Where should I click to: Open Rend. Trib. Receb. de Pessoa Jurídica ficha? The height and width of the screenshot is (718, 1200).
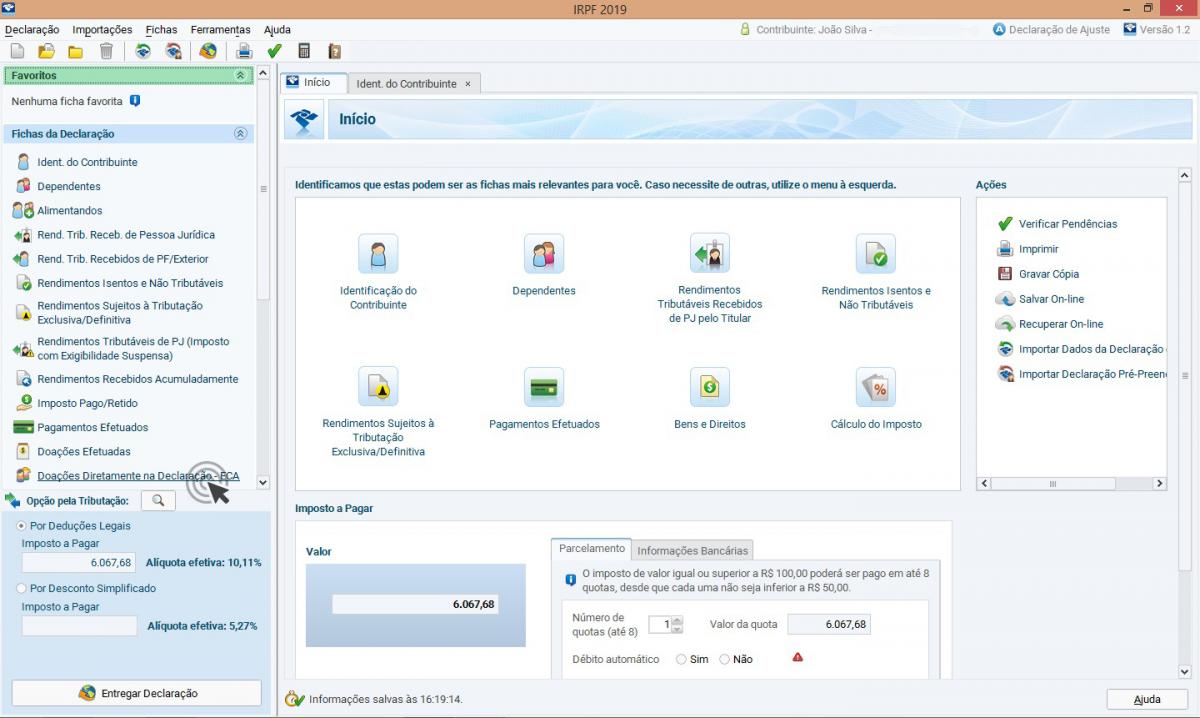pyautogui.click(x=125, y=235)
